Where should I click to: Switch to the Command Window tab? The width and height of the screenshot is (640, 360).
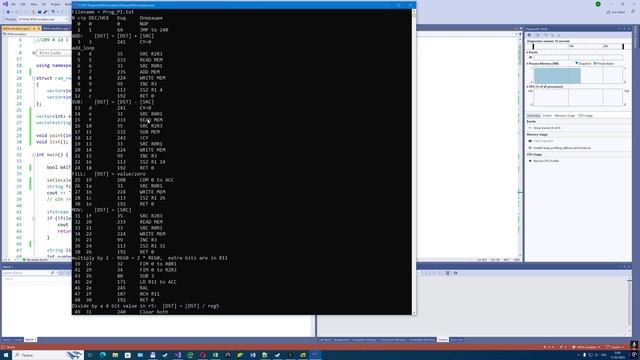coord(393,340)
